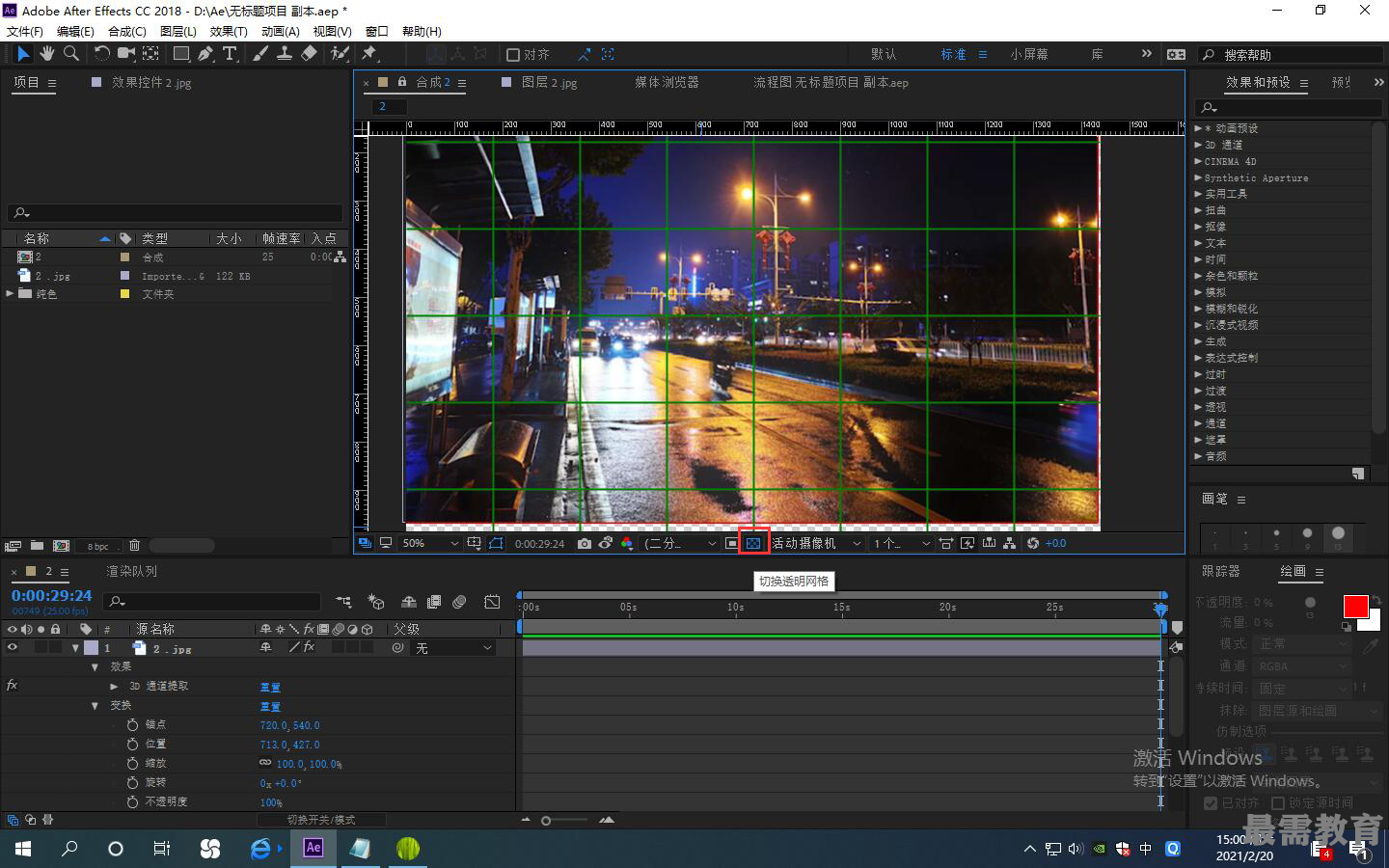Hide layer 2.jpg with its eye toggle

coord(13,648)
